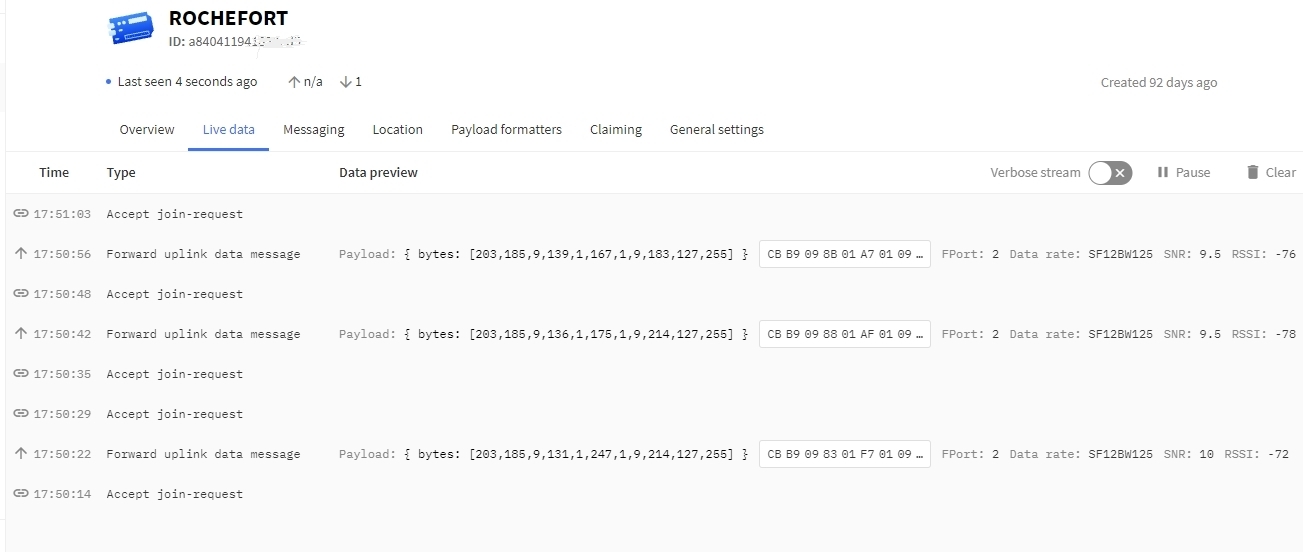Click the hex payload box at 17:50:56
The image size is (1303, 552).
pyautogui.click(x=844, y=254)
